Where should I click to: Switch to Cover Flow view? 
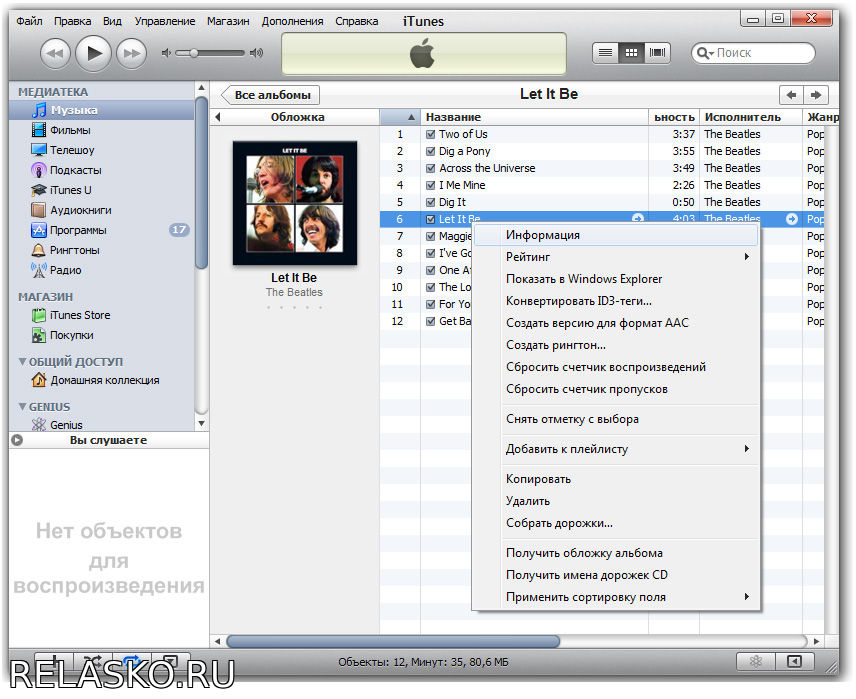657,53
